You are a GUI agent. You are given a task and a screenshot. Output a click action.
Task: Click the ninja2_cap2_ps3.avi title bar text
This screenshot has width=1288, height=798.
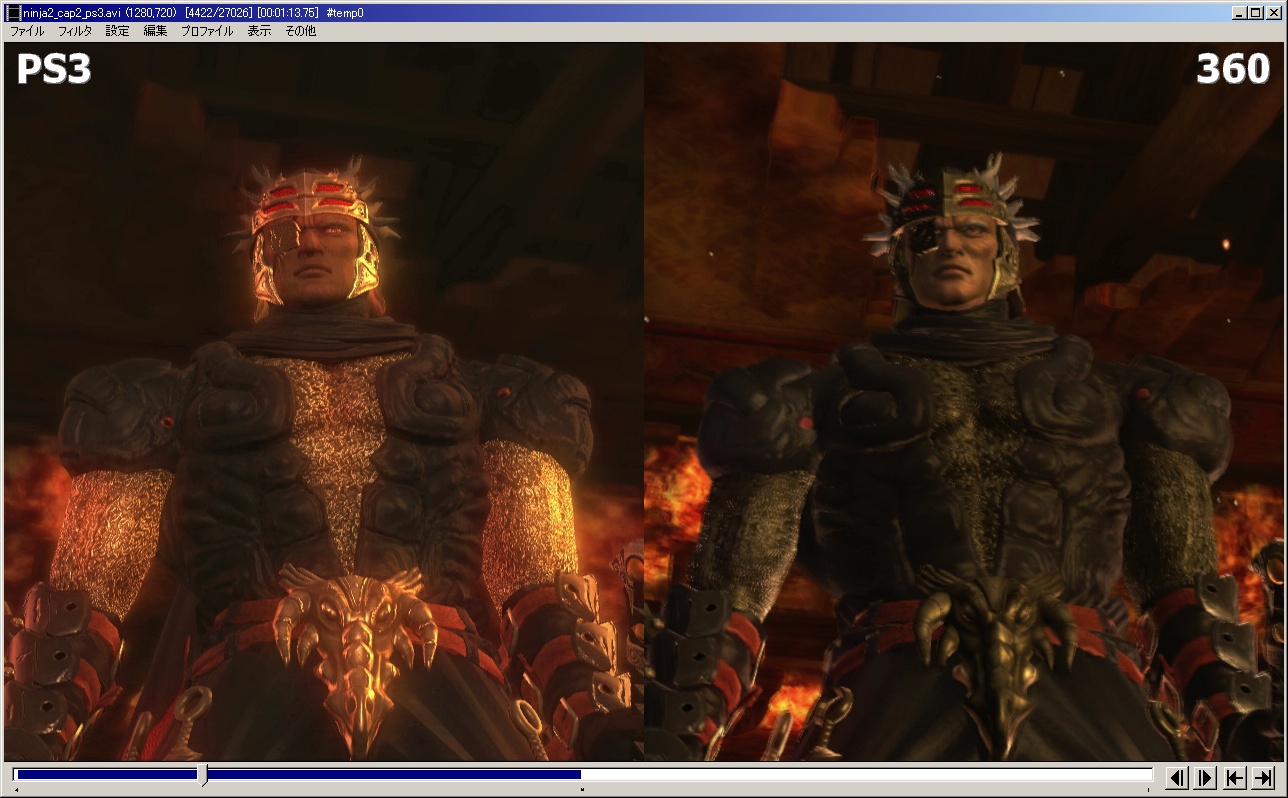[x=72, y=13]
